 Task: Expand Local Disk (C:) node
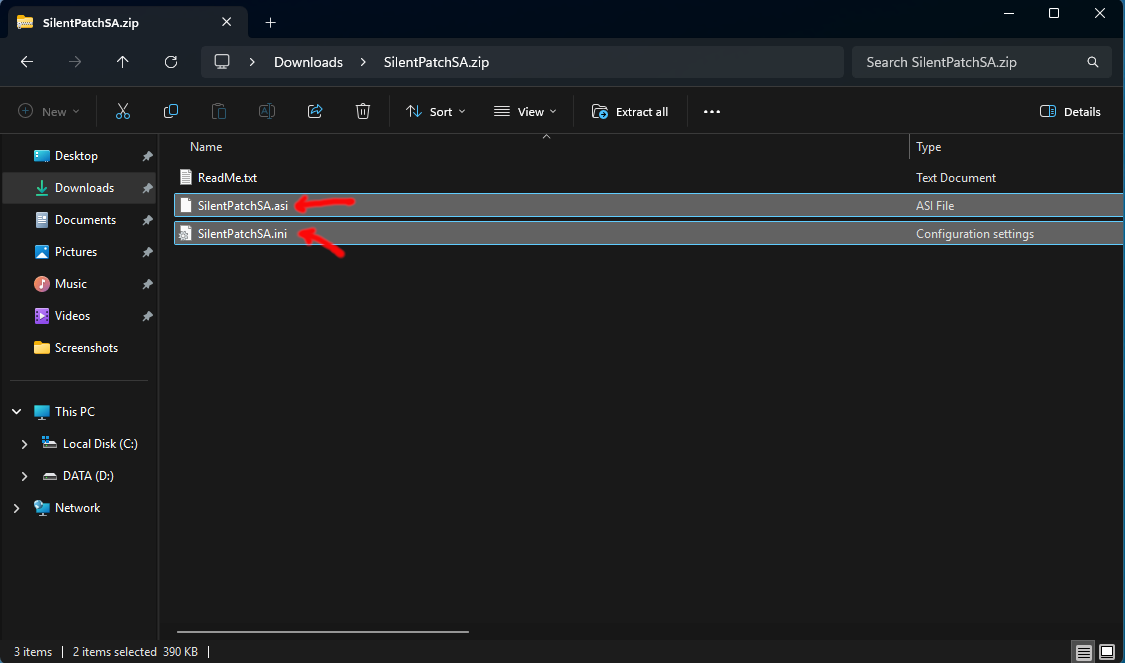coord(24,444)
